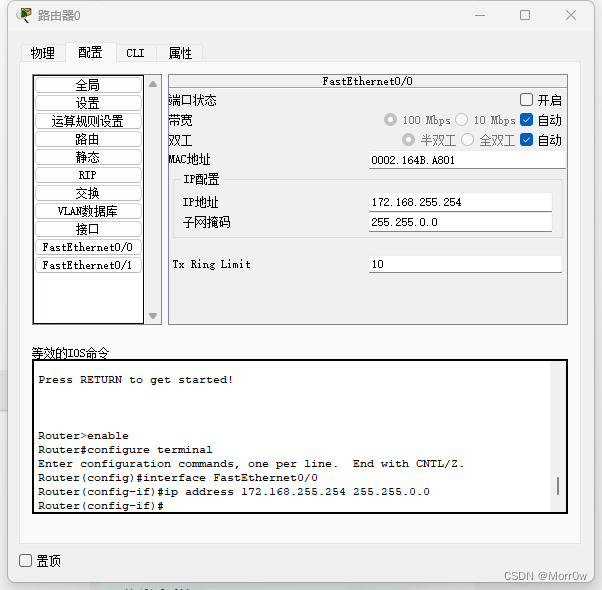Switch to the 配置 tab
Image resolution: width=602 pixels, height=590 pixels.
click(x=91, y=52)
